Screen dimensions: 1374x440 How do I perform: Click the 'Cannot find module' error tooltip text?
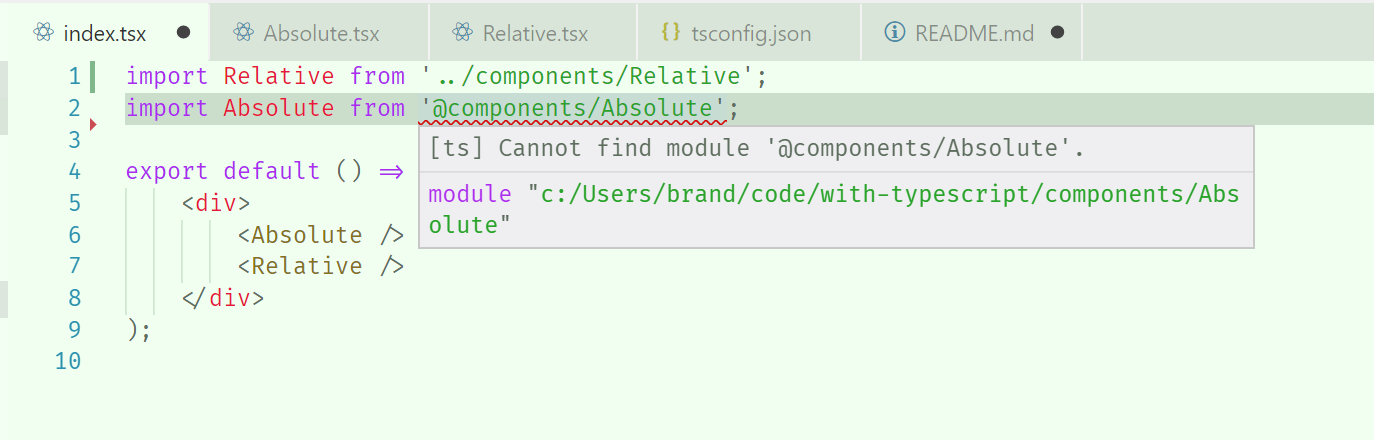(757, 149)
